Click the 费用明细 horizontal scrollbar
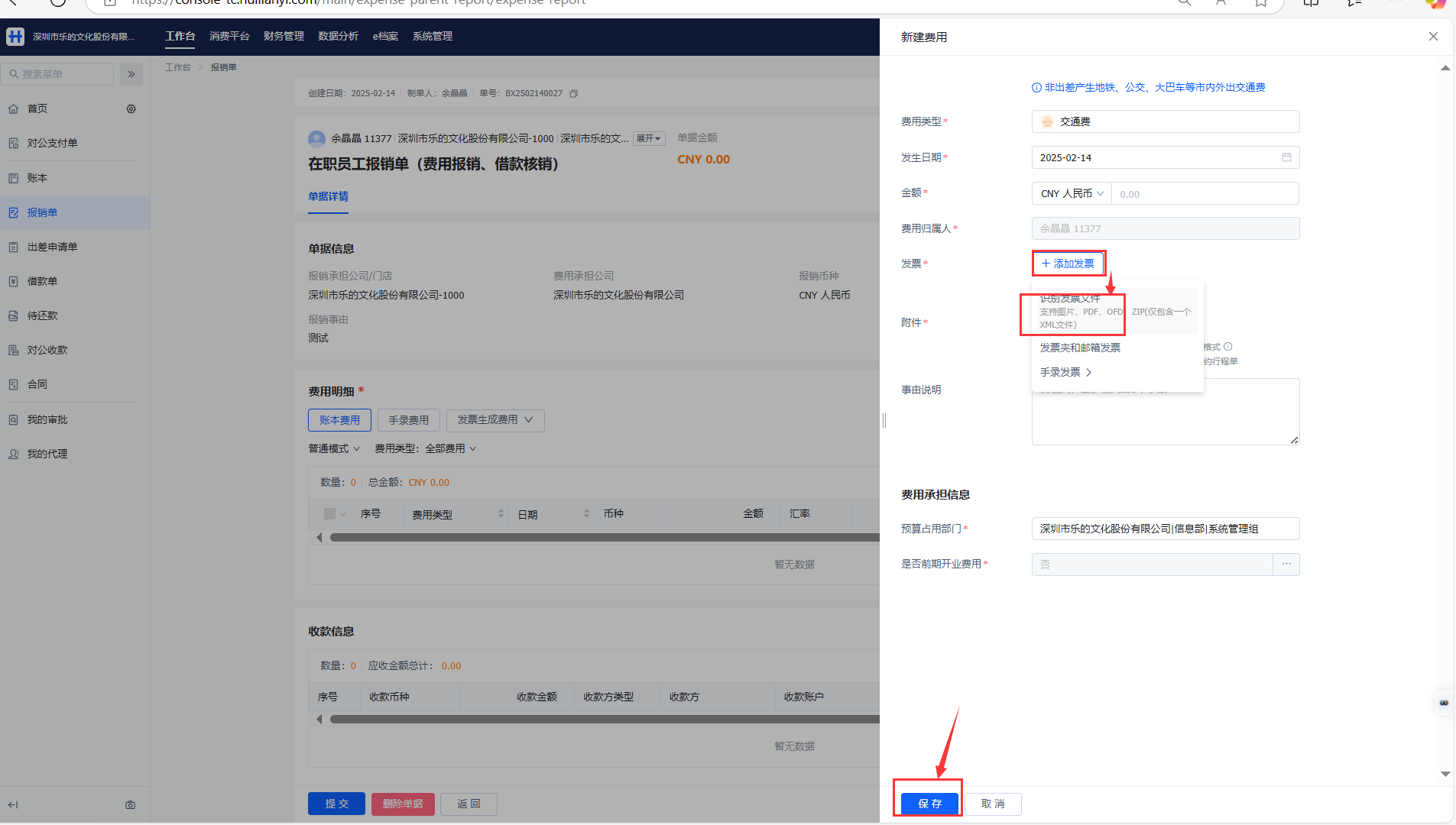This screenshot has height=825, width=1456. (604, 538)
